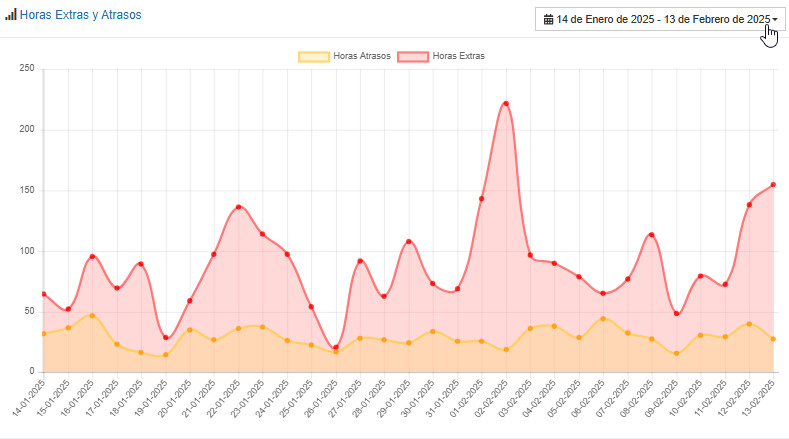Click the 250 y-axis label
Viewport: 789px width, 439px height.
tap(27, 68)
